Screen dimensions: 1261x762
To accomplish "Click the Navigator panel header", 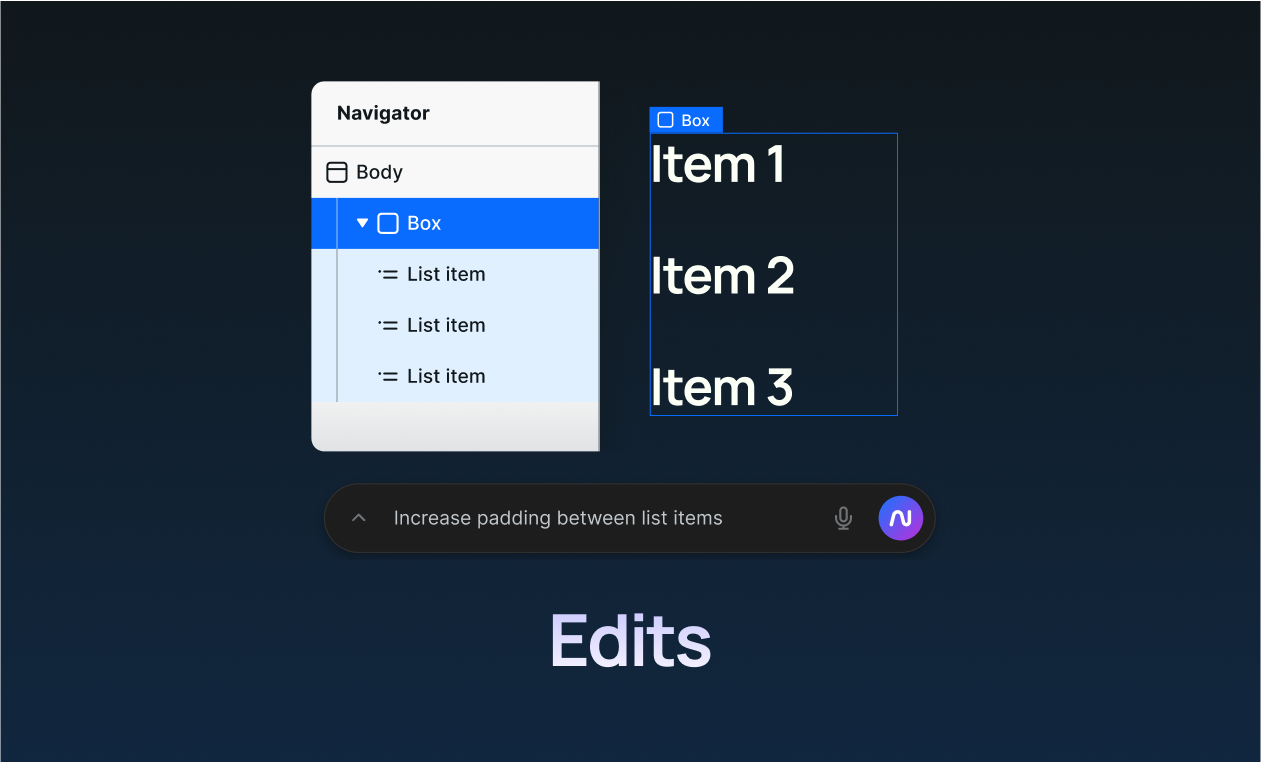I will 455,113.
